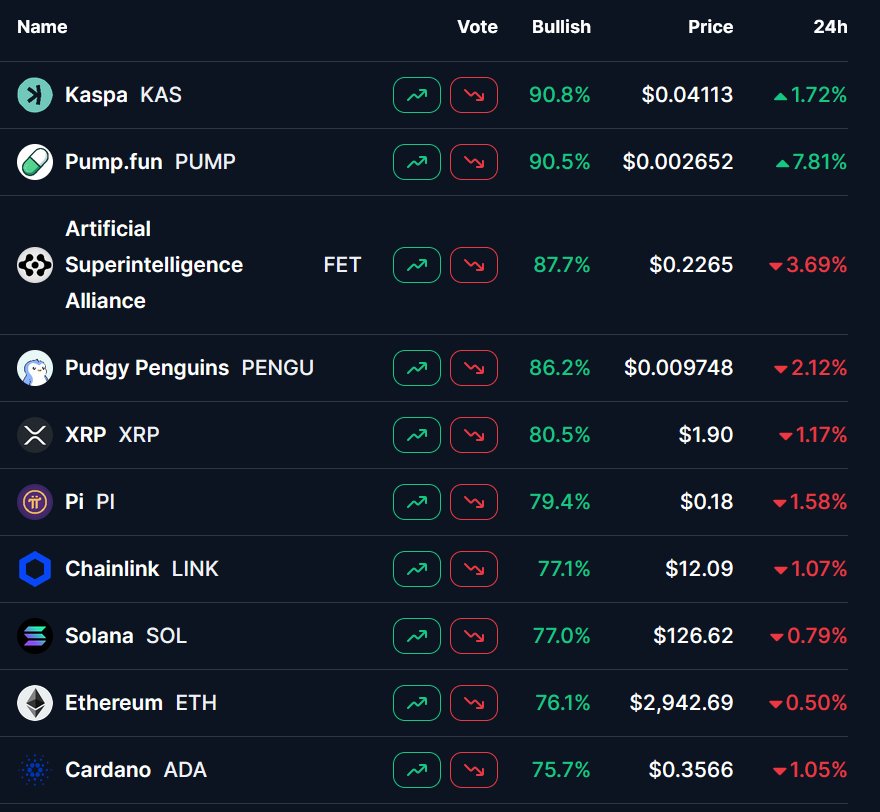Vote bullish on Kaspa
This screenshot has height=812, width=880.
[417, 95]
